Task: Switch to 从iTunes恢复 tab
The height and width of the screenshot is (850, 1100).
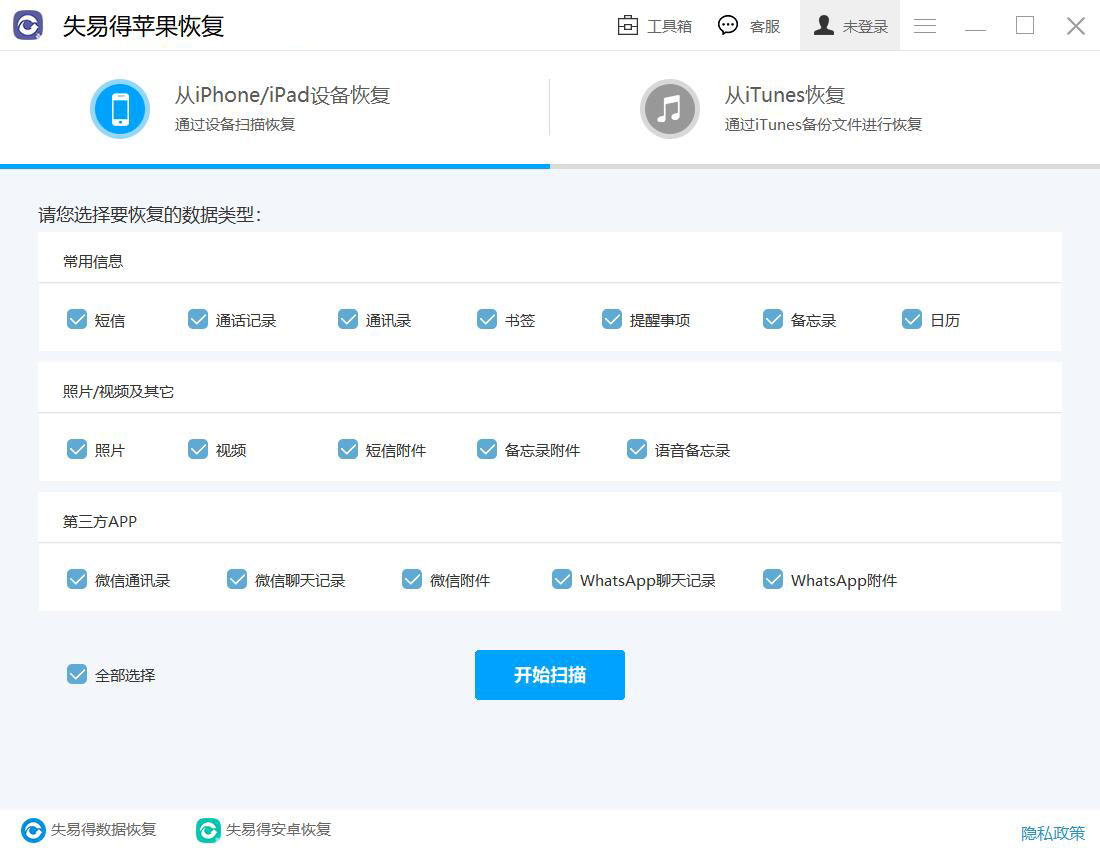Action: click(x=824, y=109)
